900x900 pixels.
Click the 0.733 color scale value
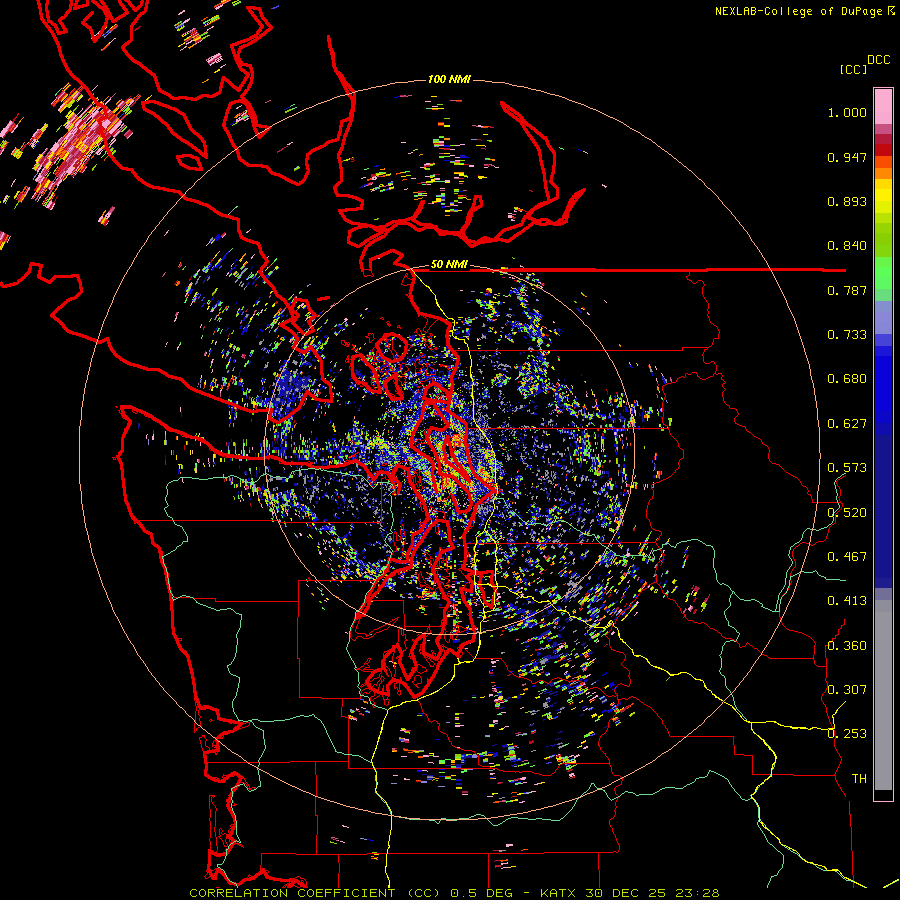847,335
